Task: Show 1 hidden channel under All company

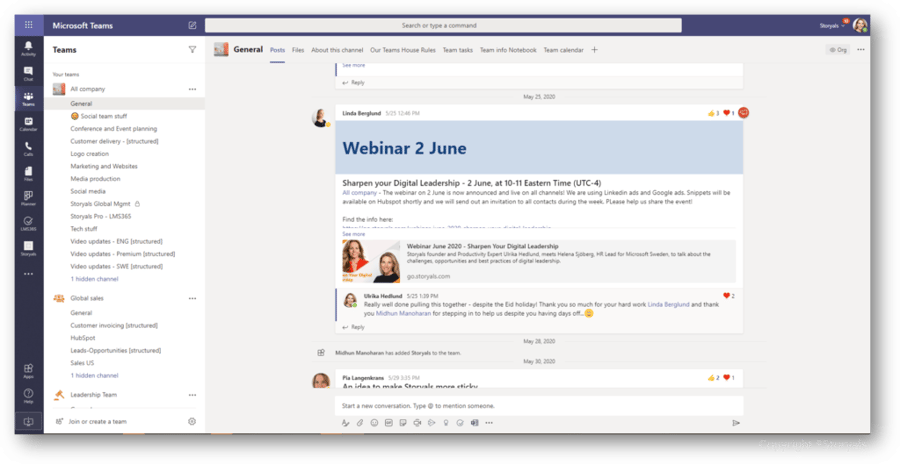Action: click(x=94, y=279)
